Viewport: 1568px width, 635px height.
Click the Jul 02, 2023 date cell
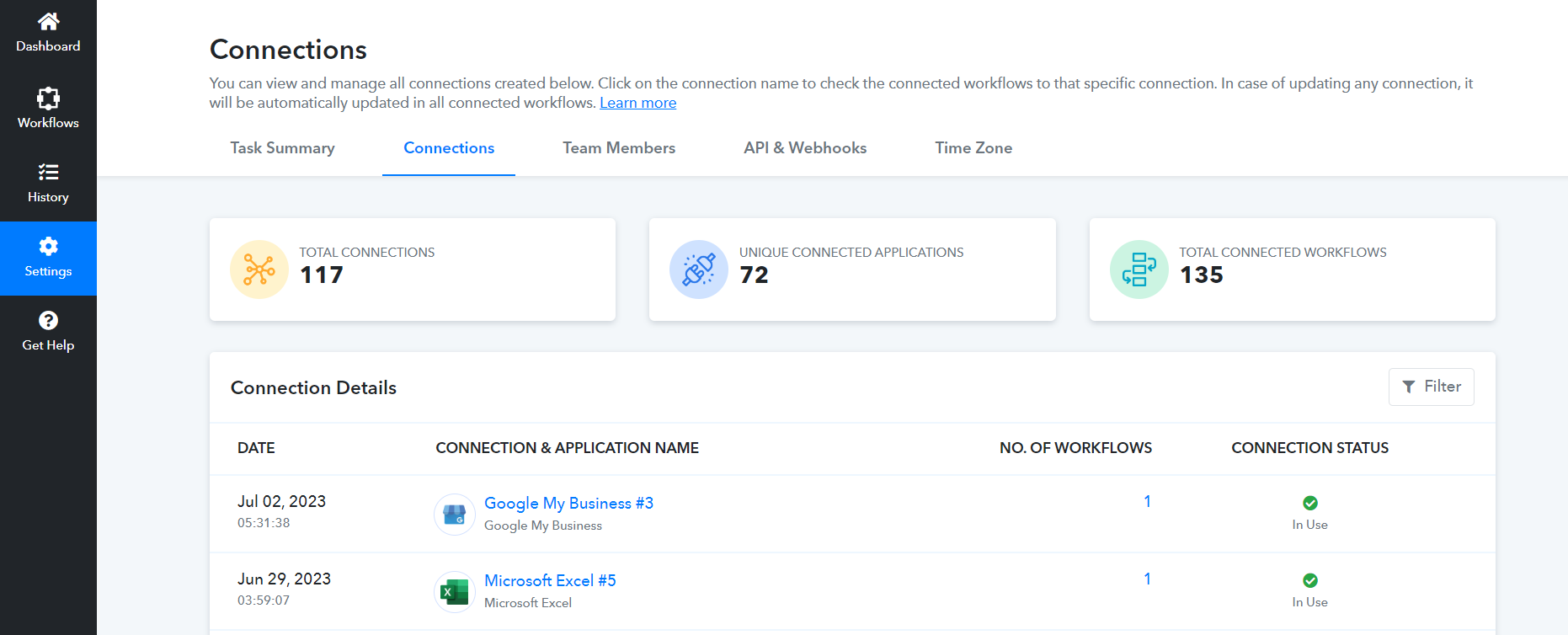click(x=281, y=502)
